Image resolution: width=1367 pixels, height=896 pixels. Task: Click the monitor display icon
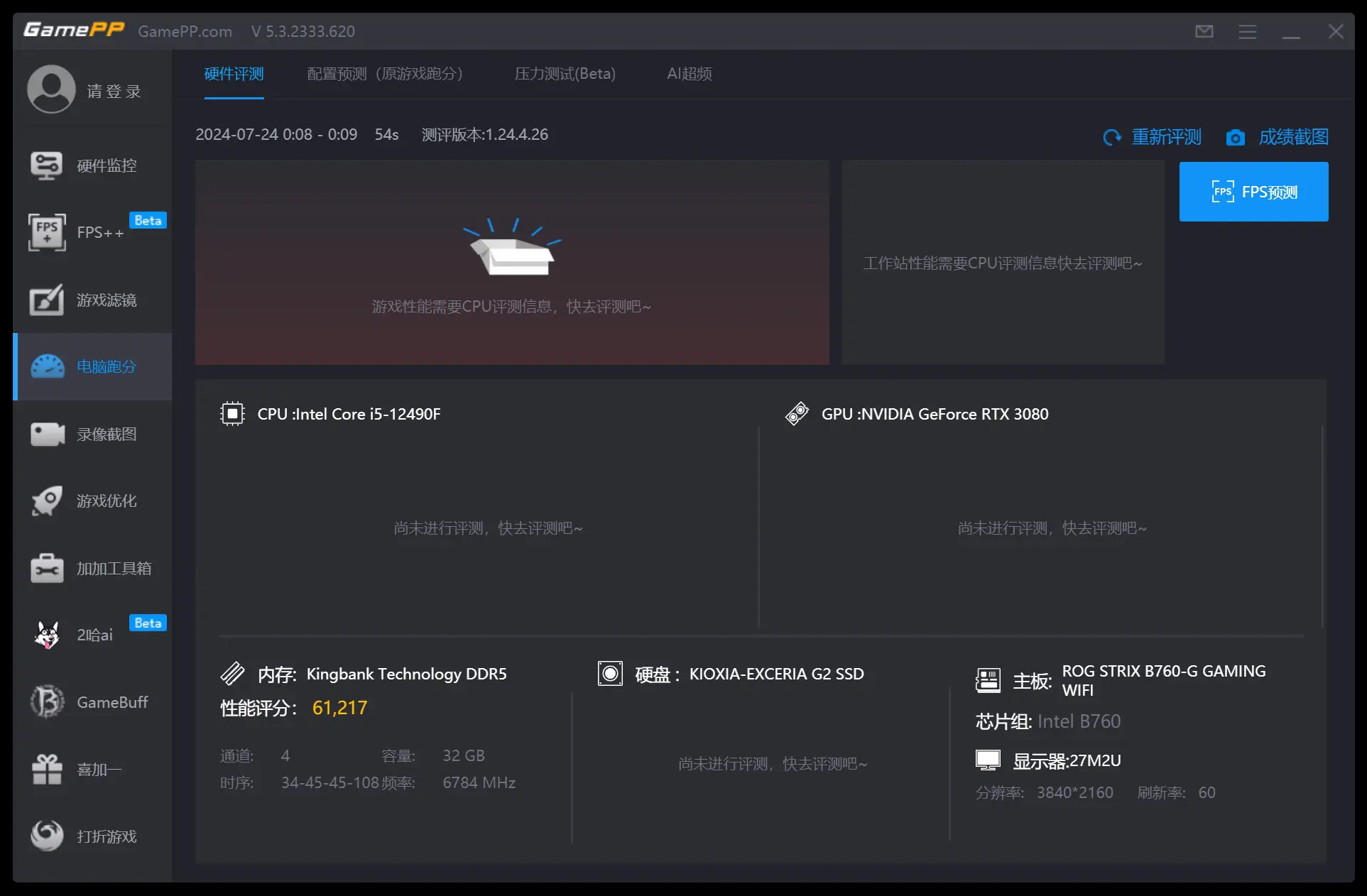[x=988, y=760]
